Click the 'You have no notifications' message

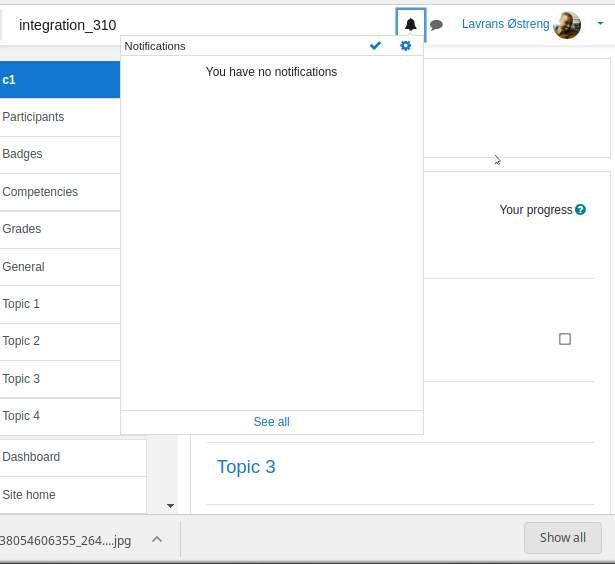click(x=271, y=72)
